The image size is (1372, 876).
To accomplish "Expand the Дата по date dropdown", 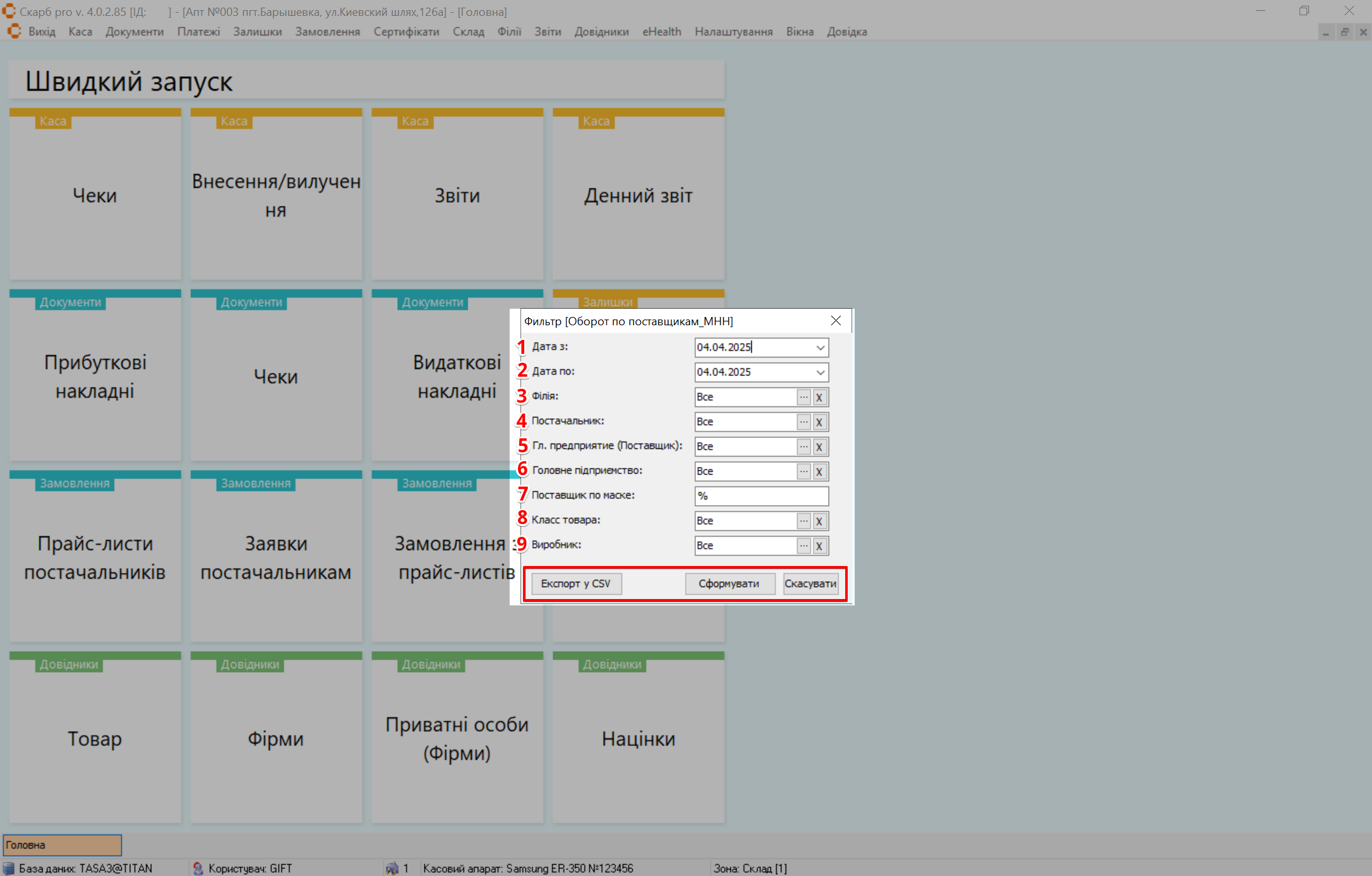I will click(820, 372).
